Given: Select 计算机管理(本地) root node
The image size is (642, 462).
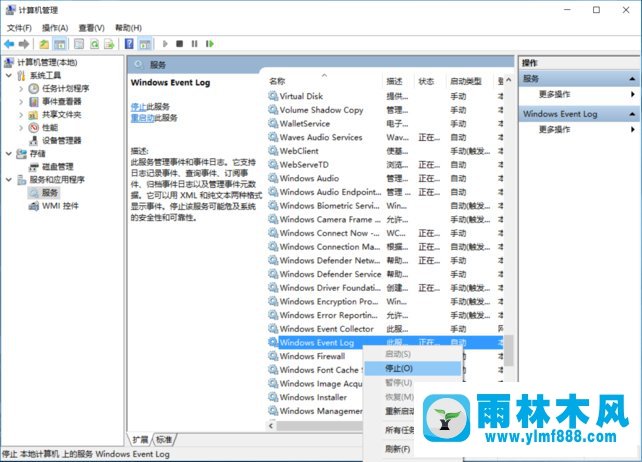Looking at the screenshot, I should [47, 62].
